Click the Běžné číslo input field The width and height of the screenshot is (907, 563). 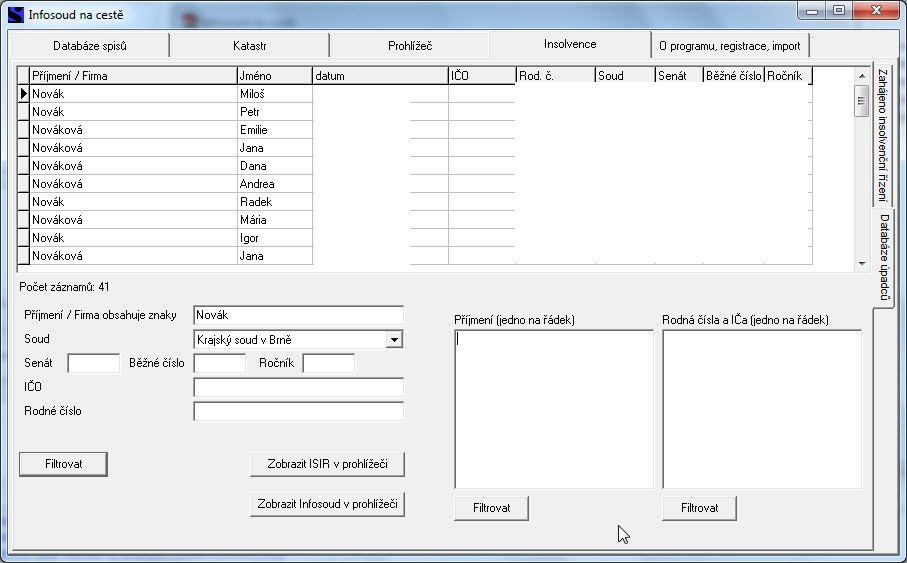pos(220,363)
